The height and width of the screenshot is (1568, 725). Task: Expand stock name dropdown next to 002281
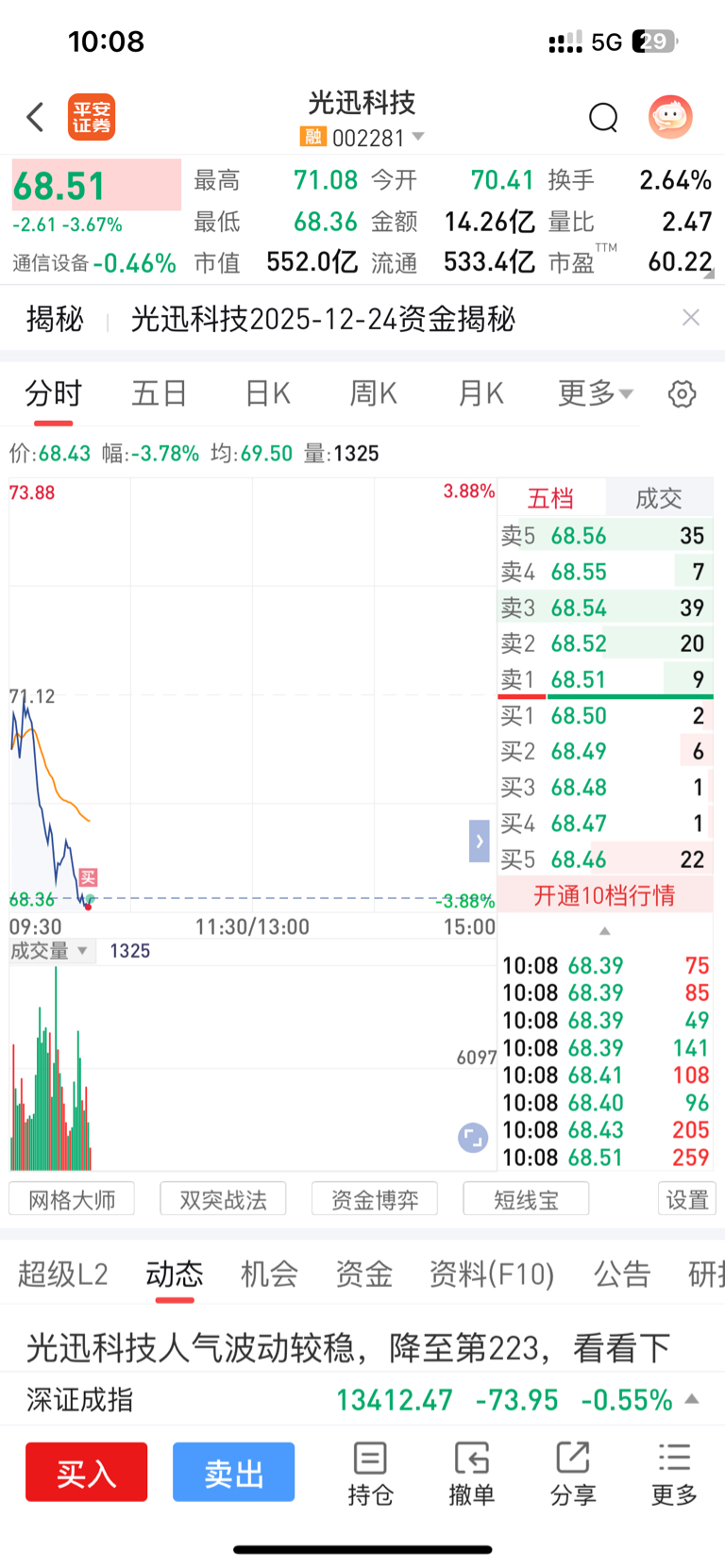[418, 138]
